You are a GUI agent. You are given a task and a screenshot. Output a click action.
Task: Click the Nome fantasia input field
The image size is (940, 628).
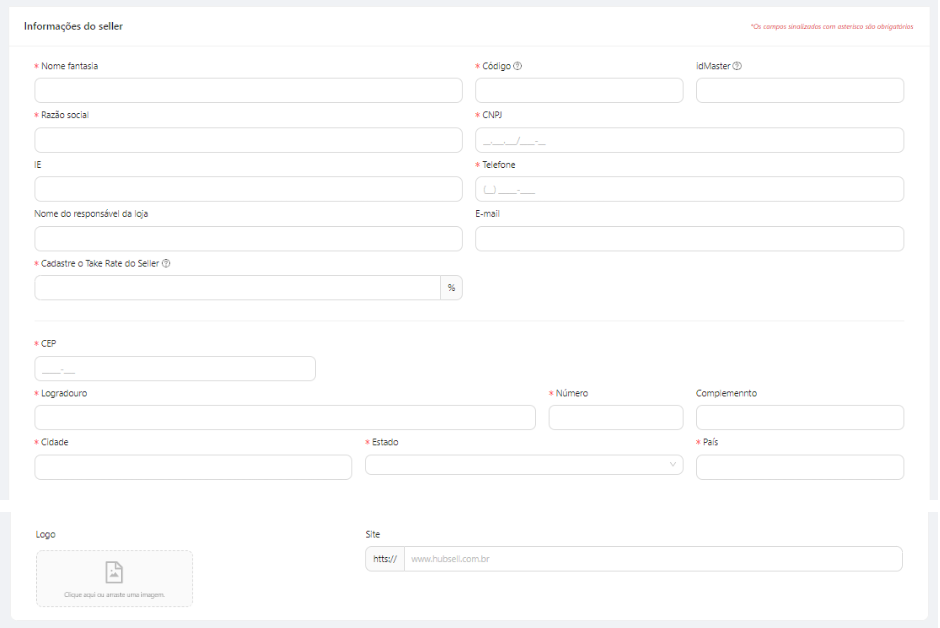tap(248, 90)
